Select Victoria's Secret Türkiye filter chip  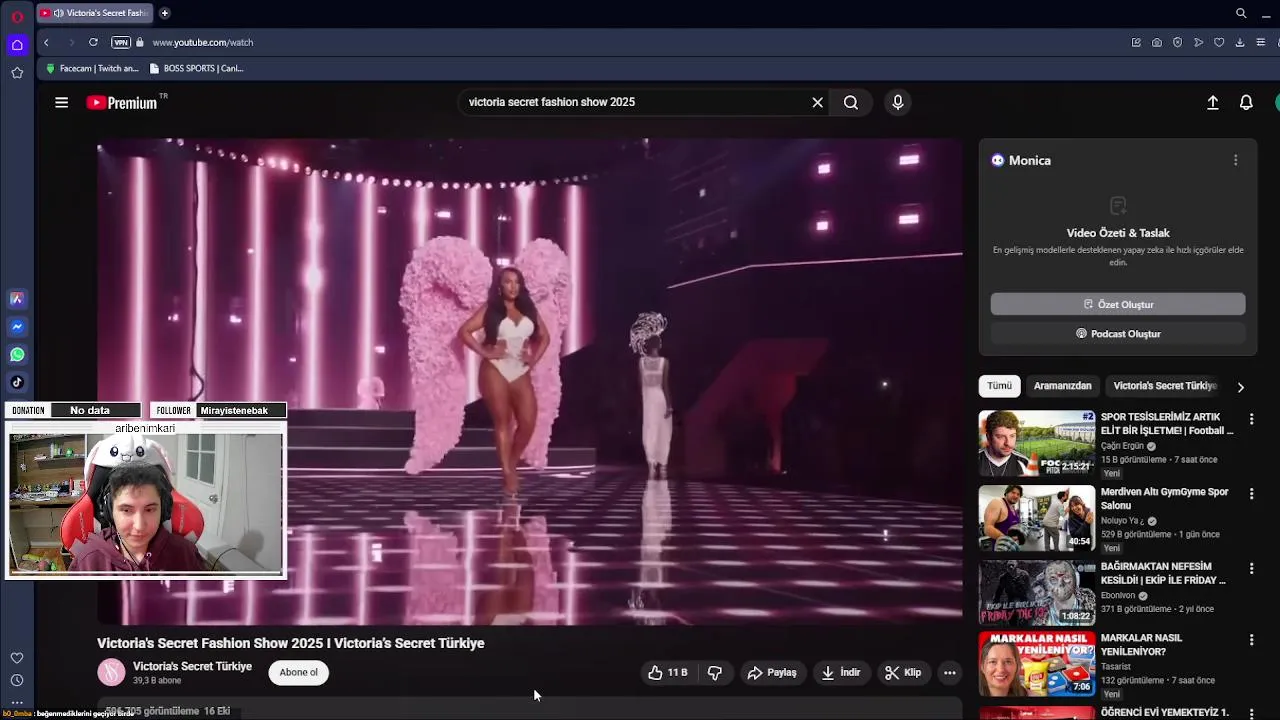point(1165,386)
